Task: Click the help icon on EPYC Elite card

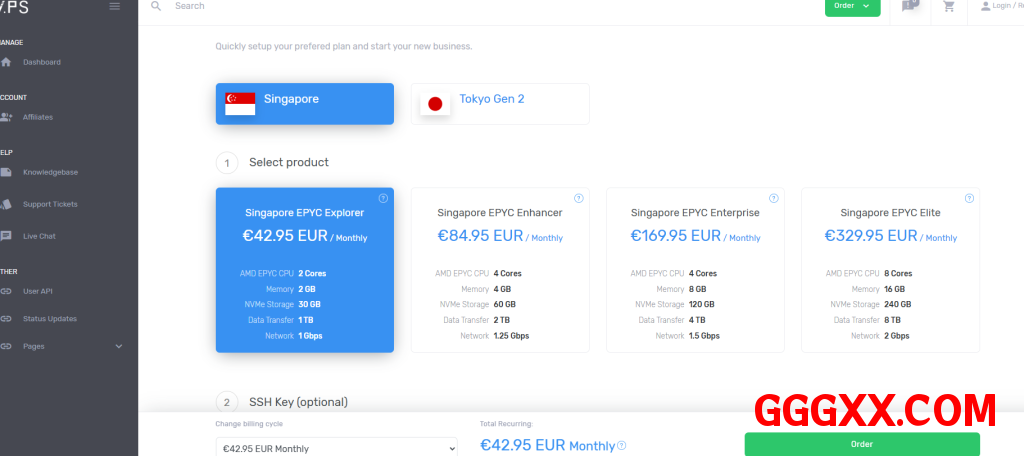Action: click(x=968, y=198)
